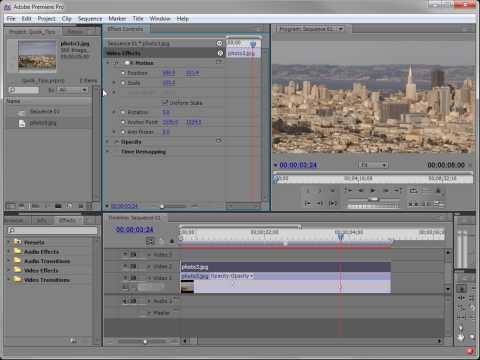The width and height of the screenshot is (480, 360).
Task: Click the Lift/Extract button in Program monitor
Action: [x=413, y=203]
